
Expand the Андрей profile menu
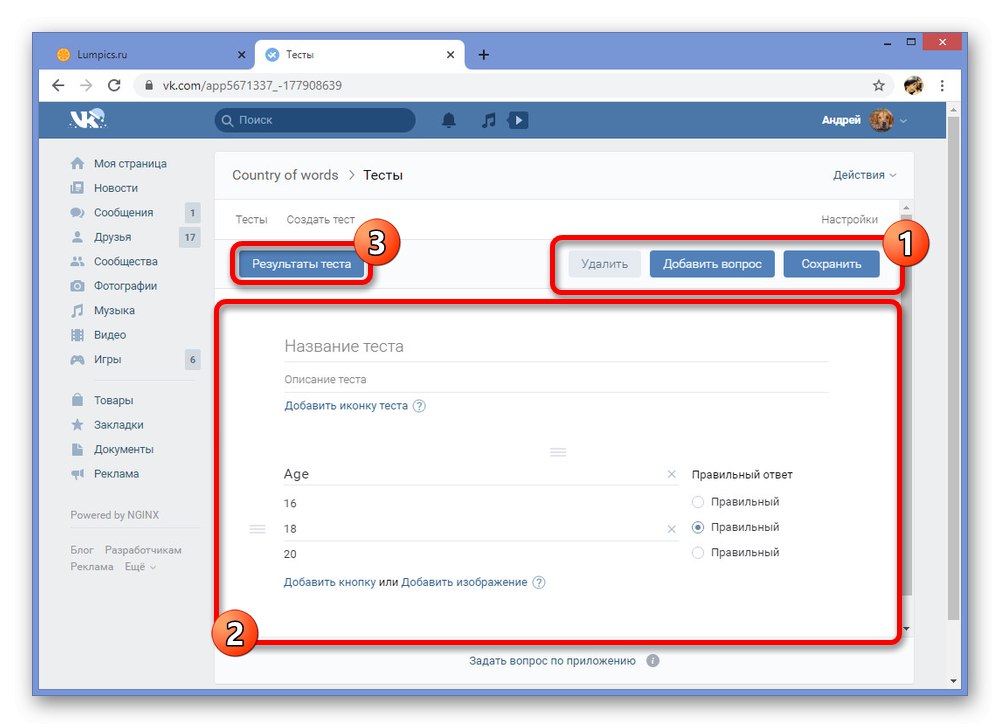tap(864, 120)
